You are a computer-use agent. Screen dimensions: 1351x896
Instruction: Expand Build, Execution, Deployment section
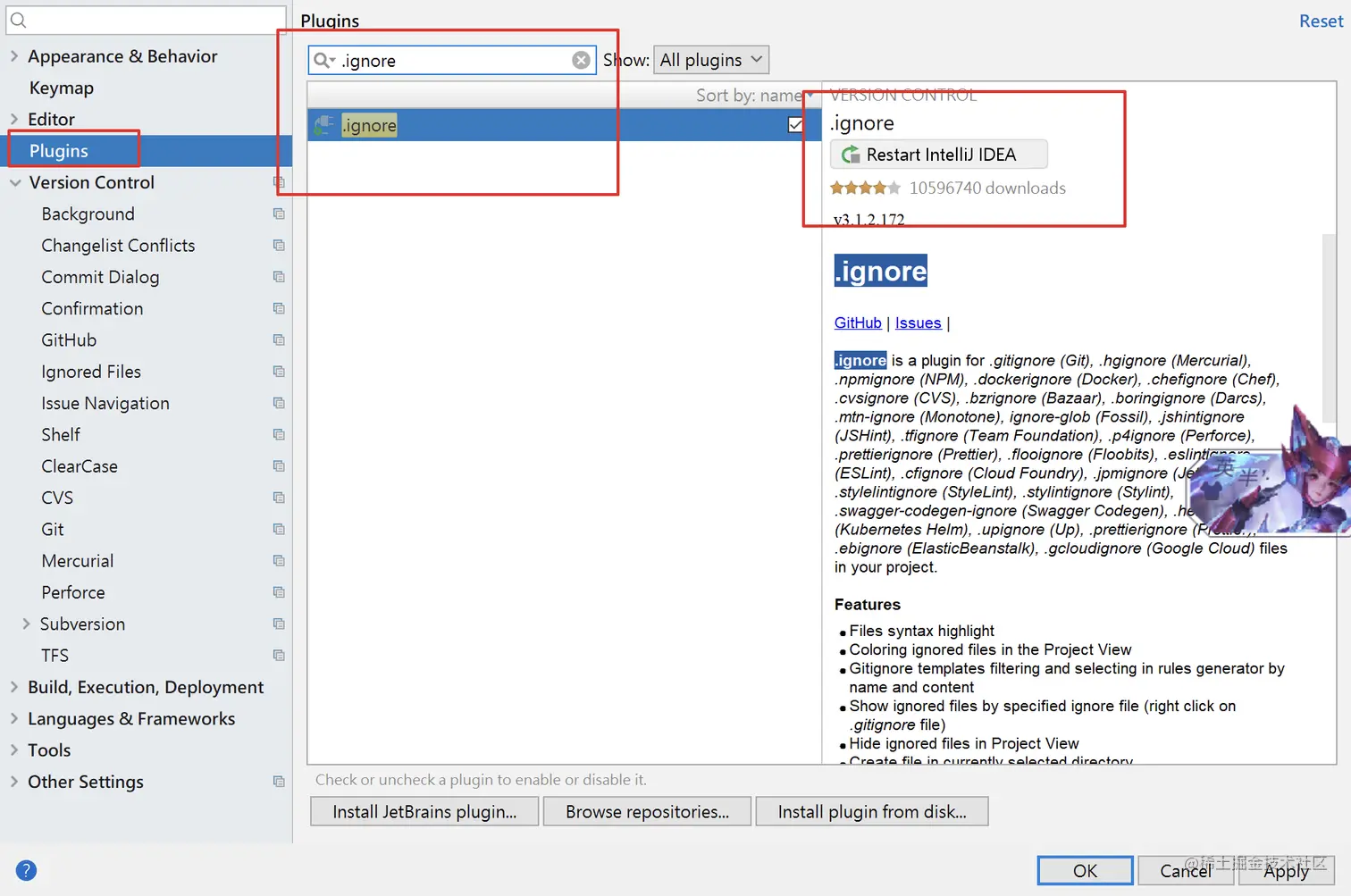tap(14, 687)
